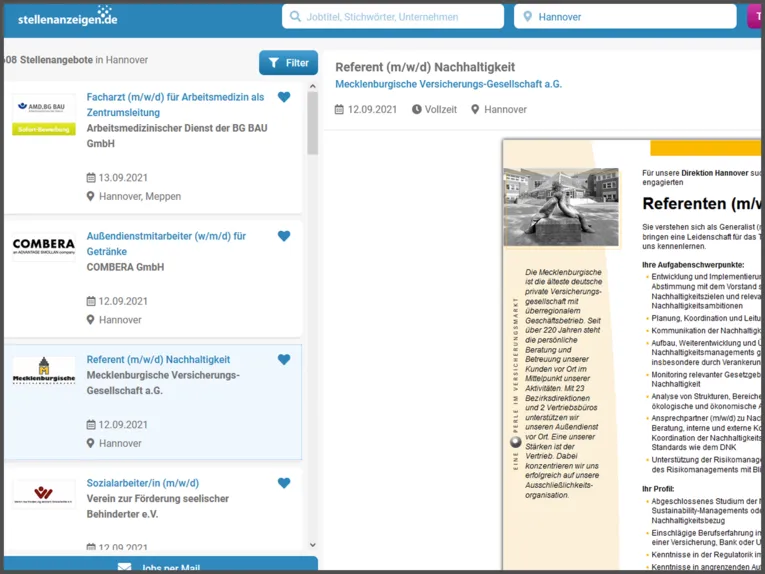The height and width of the screenshot is (574, 765).
Task: Click the COMBERA company logo
Action: click(44, 247)
